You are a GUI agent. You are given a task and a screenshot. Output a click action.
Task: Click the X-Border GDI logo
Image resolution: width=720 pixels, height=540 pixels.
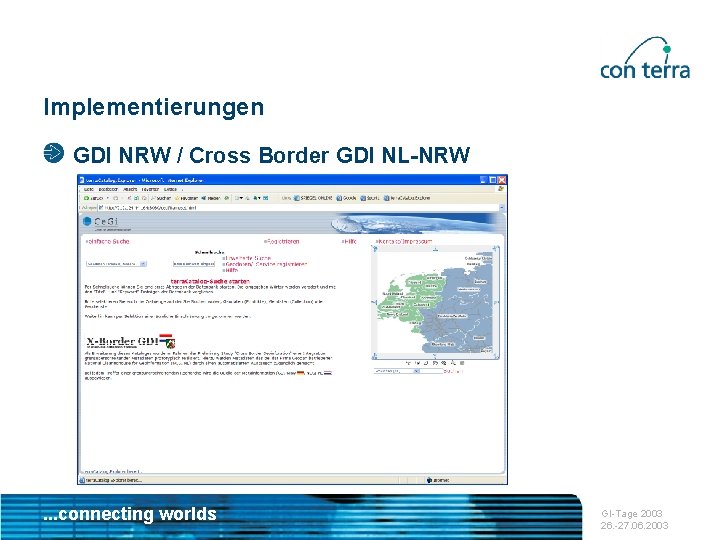[x=131, y=342]
